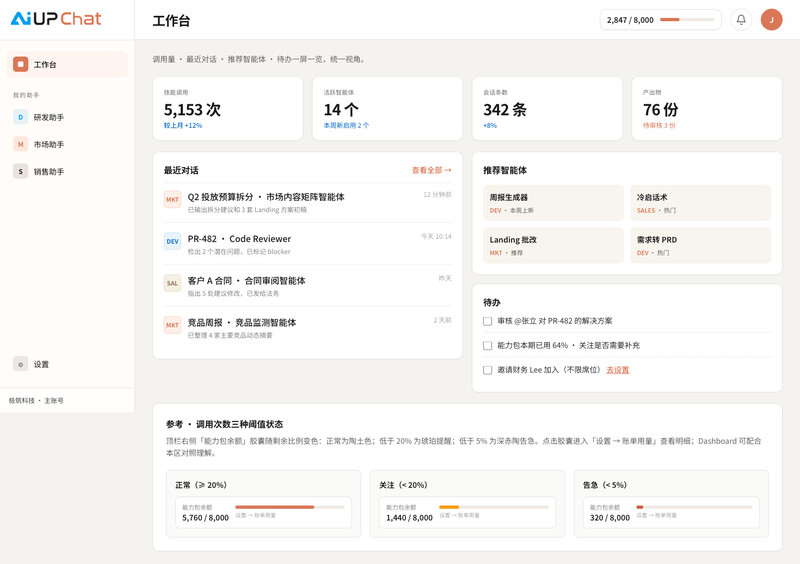Click 设置 → 账单用量 under 320 / 8,000
This screenshot has height=564, width=800.
point(657,516)
